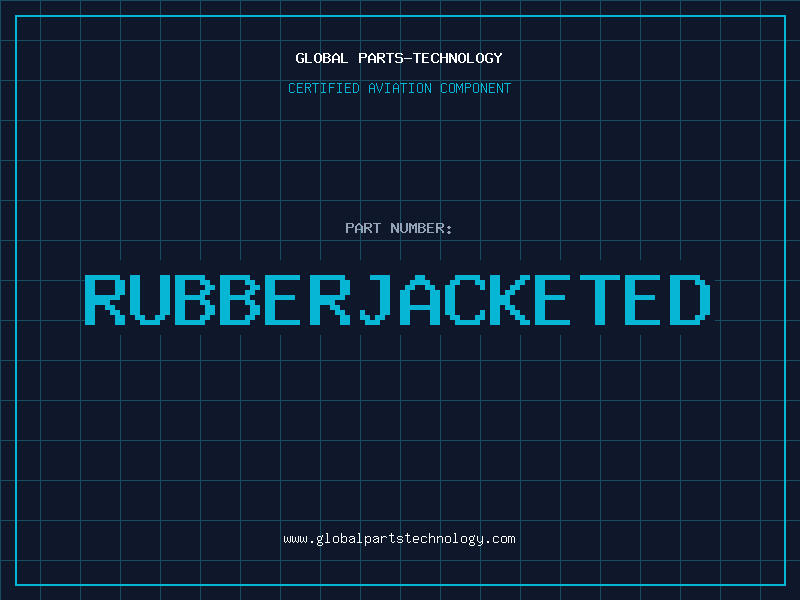
Task: Select the RUBBERJACKETED part number text
Action: [x=397, y=300]
